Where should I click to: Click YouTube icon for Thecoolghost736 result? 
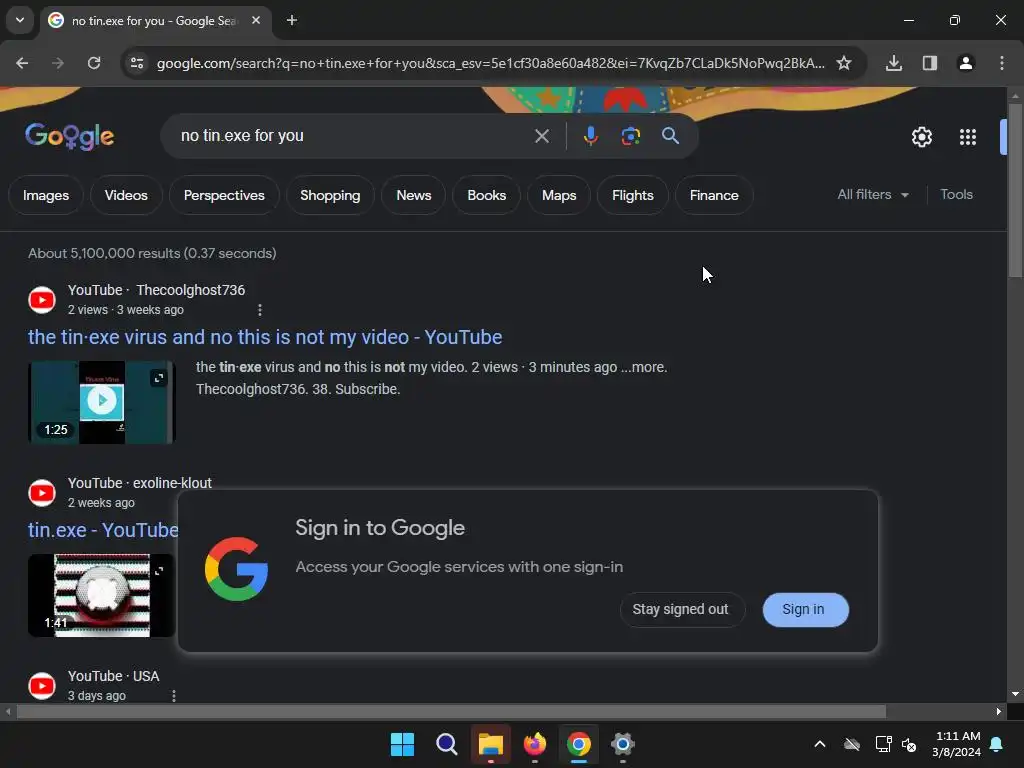(x=42, y=300)
